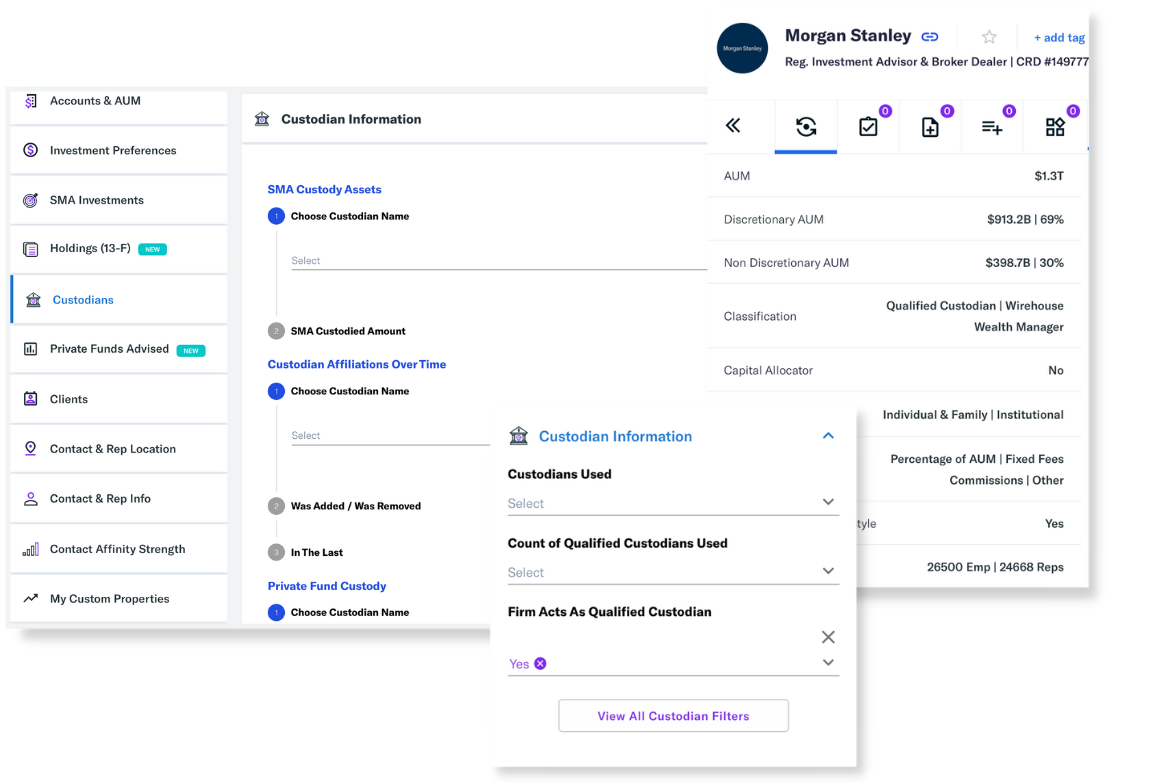Open the checklist tasks tab icon

(x=868, y=127)
